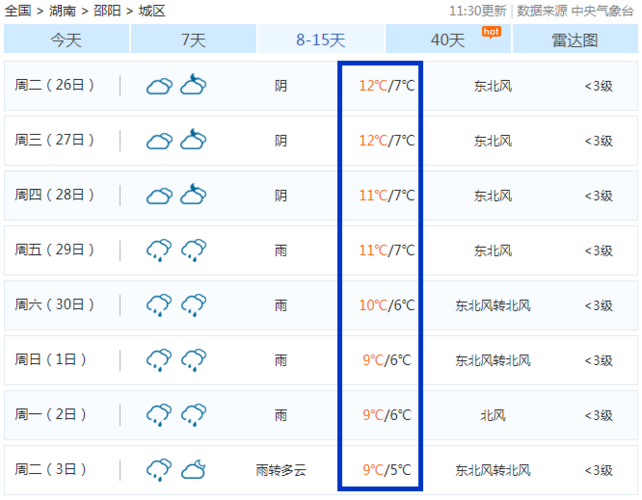Open the 40天 forecast tab

tap(448, 39)
